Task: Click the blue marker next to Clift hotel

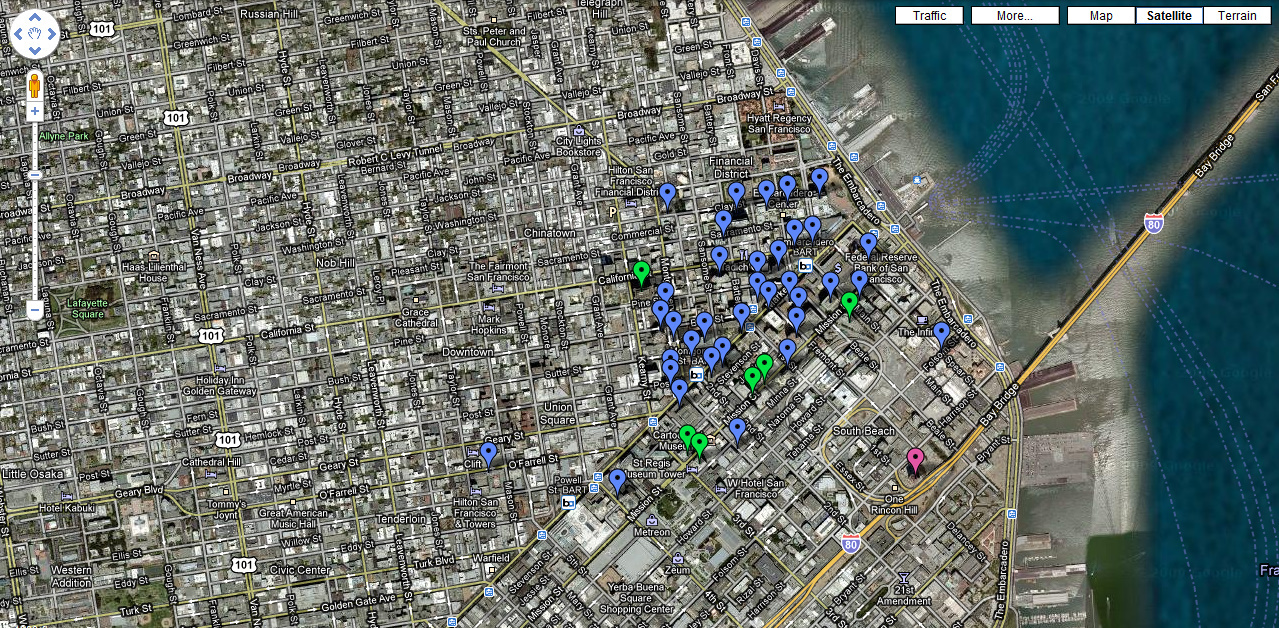Action: 488,453
